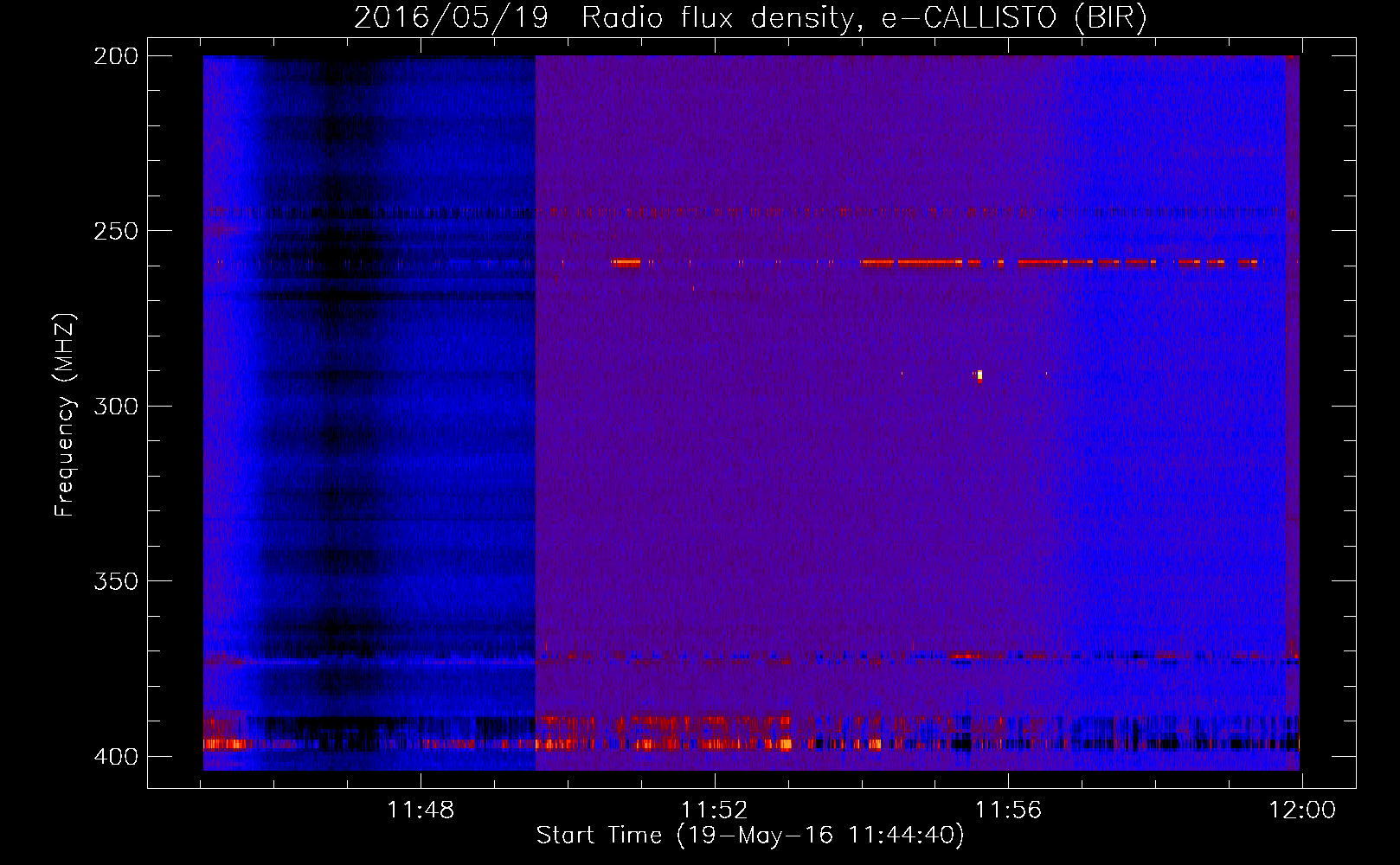
Task: Click the 11:56 time tick label
Action: pyautogui.click(x=1008, y=811)
